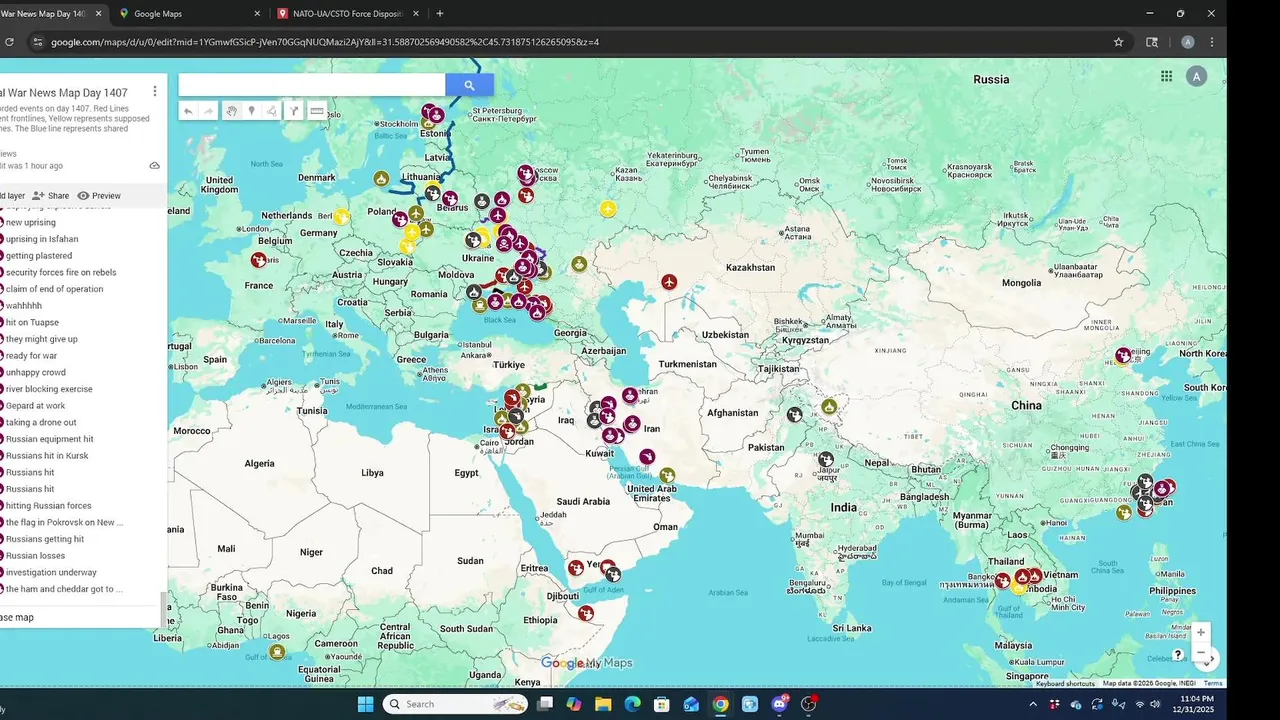Select 'unhappy crowd' list item
This screenshot has height=720, width=1280.
(x=36, y=372)
